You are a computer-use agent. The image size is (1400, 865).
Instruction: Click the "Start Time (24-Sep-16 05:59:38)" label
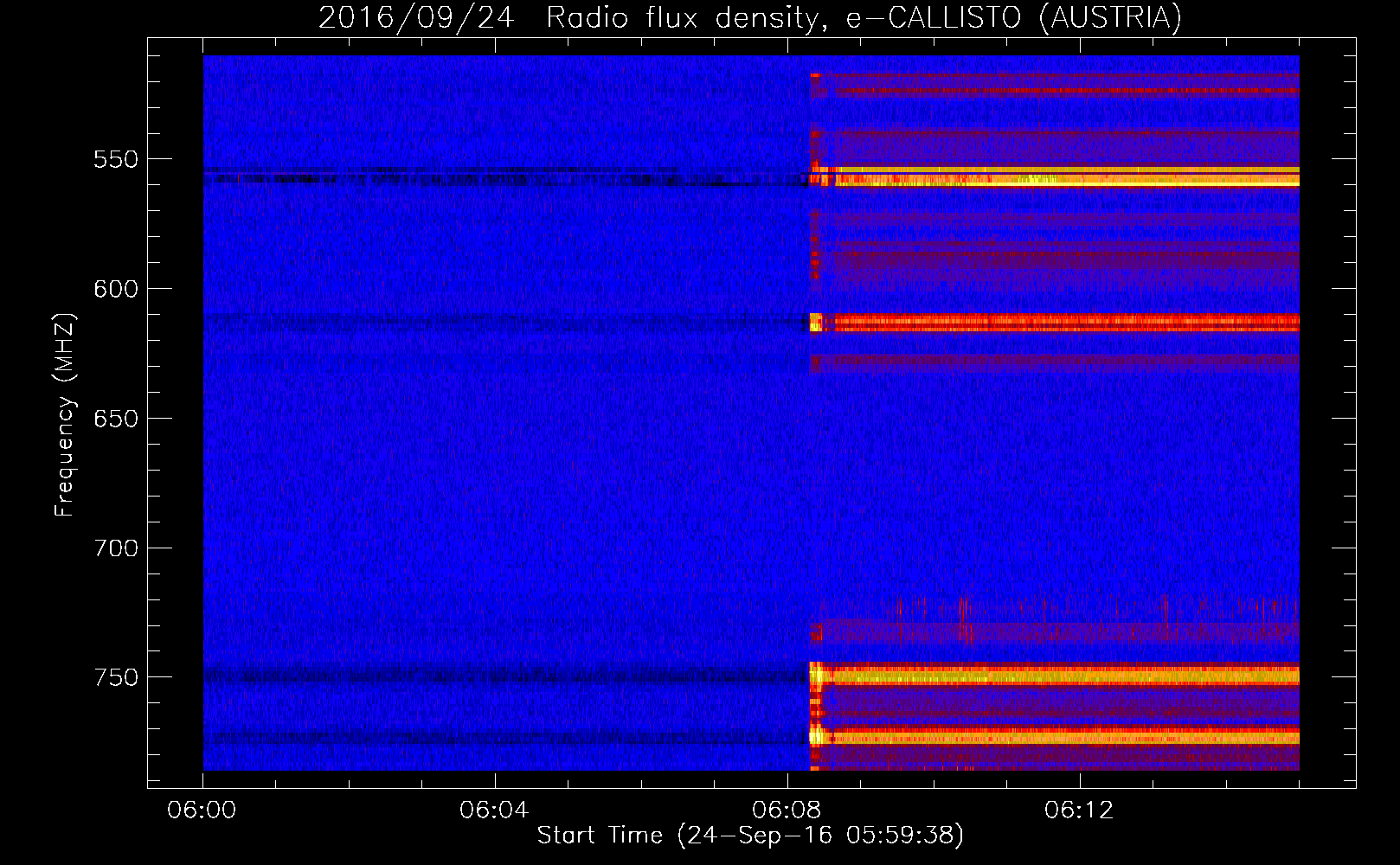pyautogui.click(x=750, y=836)
